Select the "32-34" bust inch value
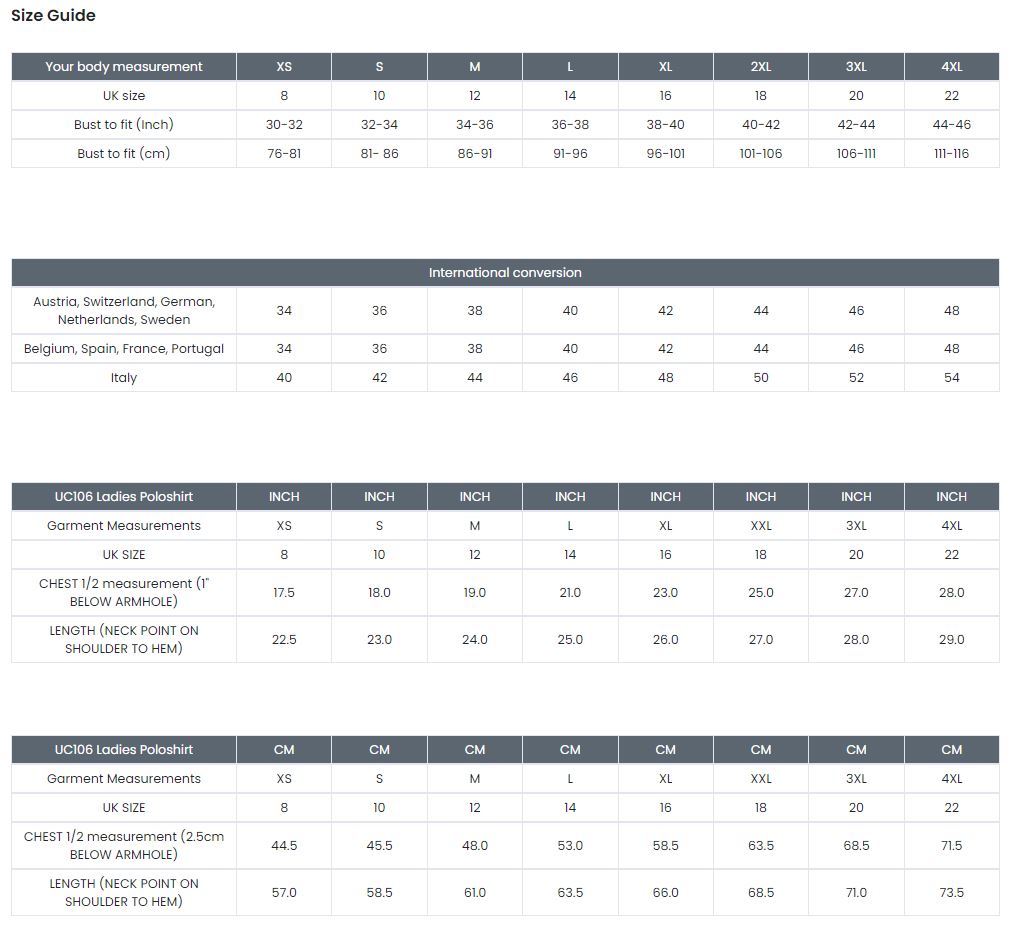Screen dimensions: 1010x933 click(379, 124)
